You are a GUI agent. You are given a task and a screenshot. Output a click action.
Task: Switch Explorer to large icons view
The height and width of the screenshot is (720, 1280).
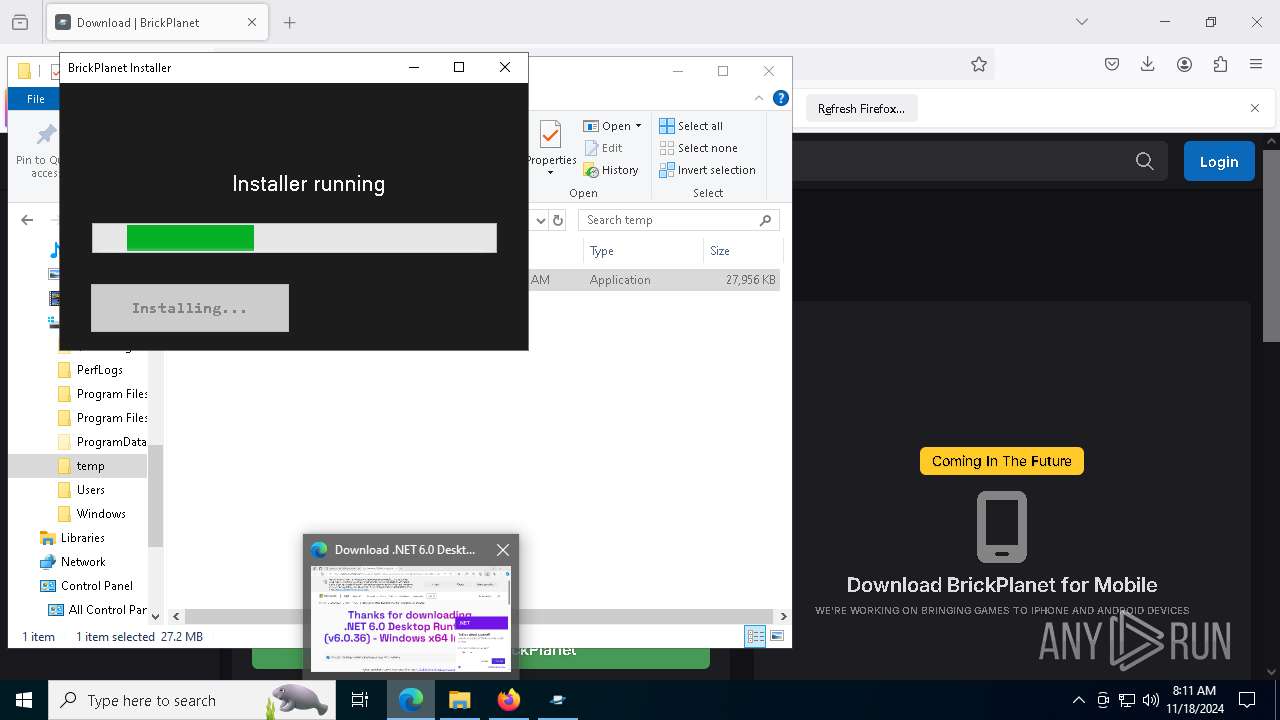coord(777,636)
